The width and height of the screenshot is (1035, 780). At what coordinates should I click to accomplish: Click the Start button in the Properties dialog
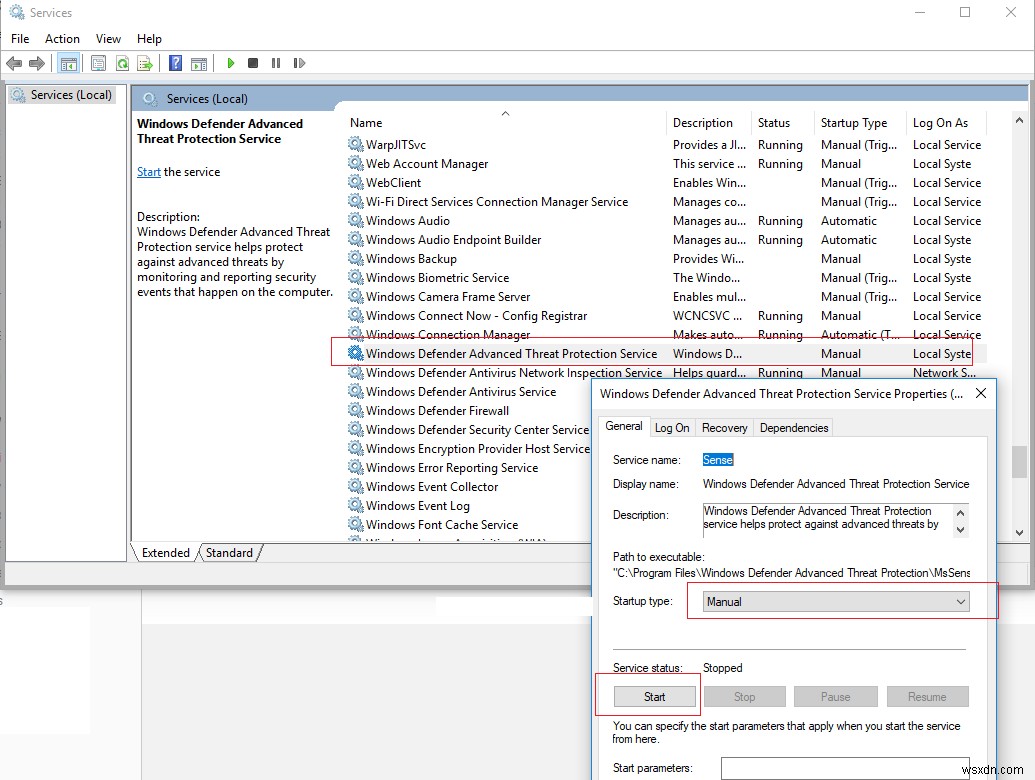click(653, 696)
